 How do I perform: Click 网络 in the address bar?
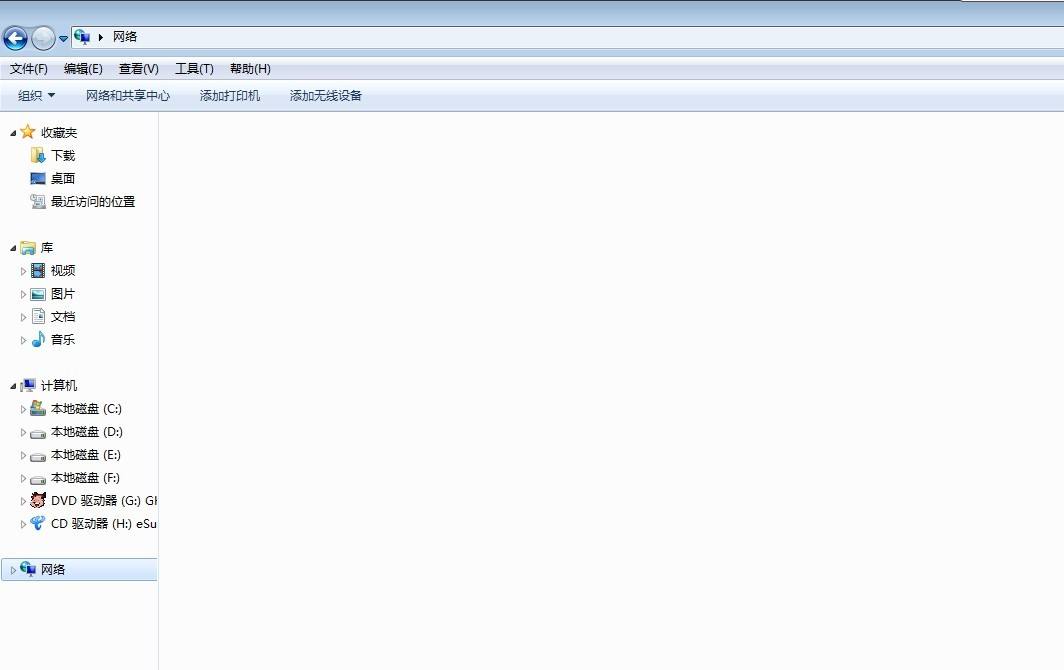coord(125,37)
